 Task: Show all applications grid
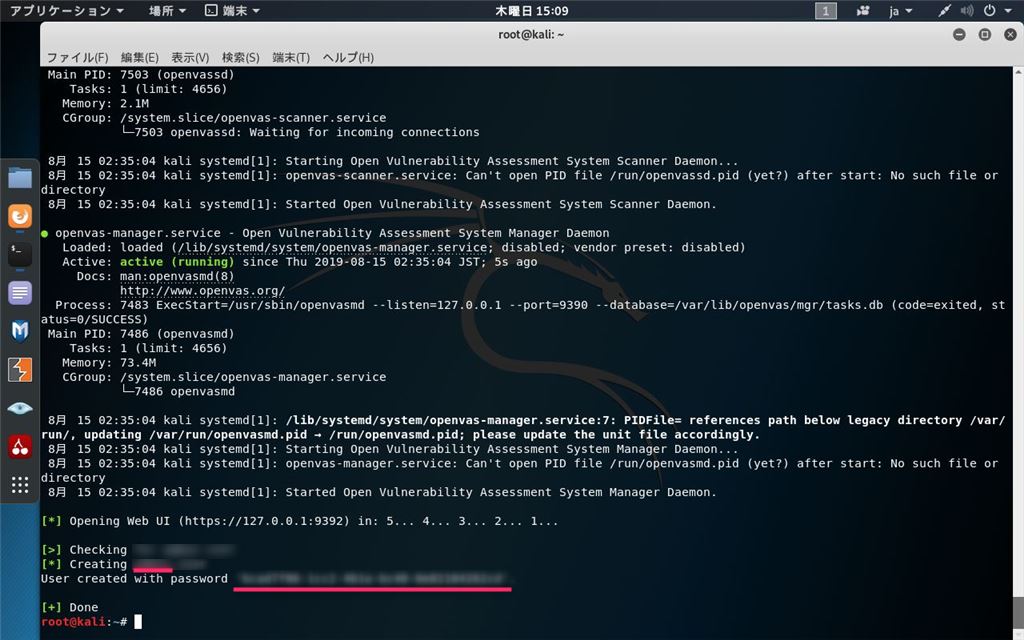[x=20, y=485]
